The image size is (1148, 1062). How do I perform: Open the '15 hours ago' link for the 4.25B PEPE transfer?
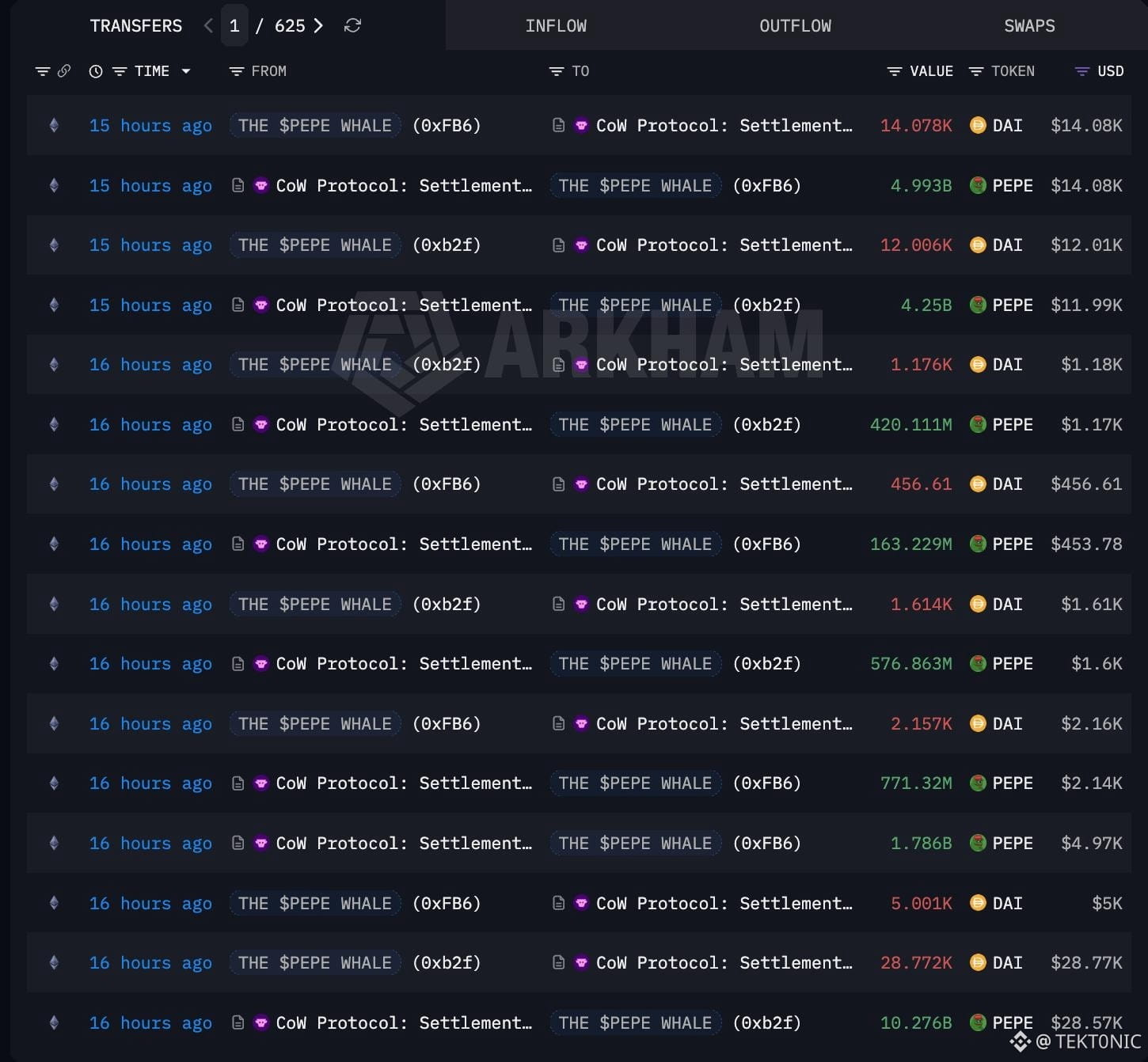point(150,305)
